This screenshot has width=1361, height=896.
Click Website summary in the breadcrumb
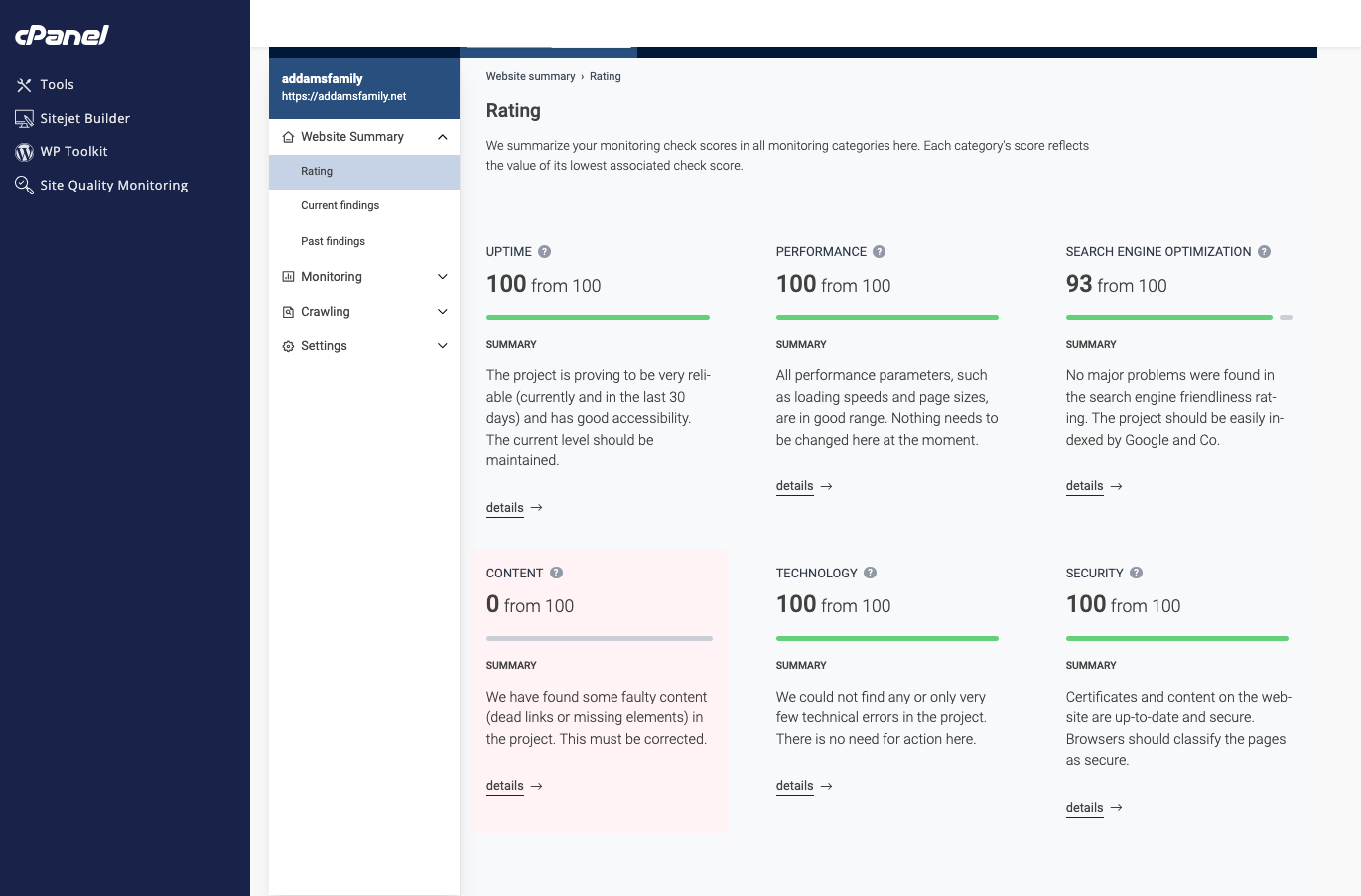coord(530,76)
